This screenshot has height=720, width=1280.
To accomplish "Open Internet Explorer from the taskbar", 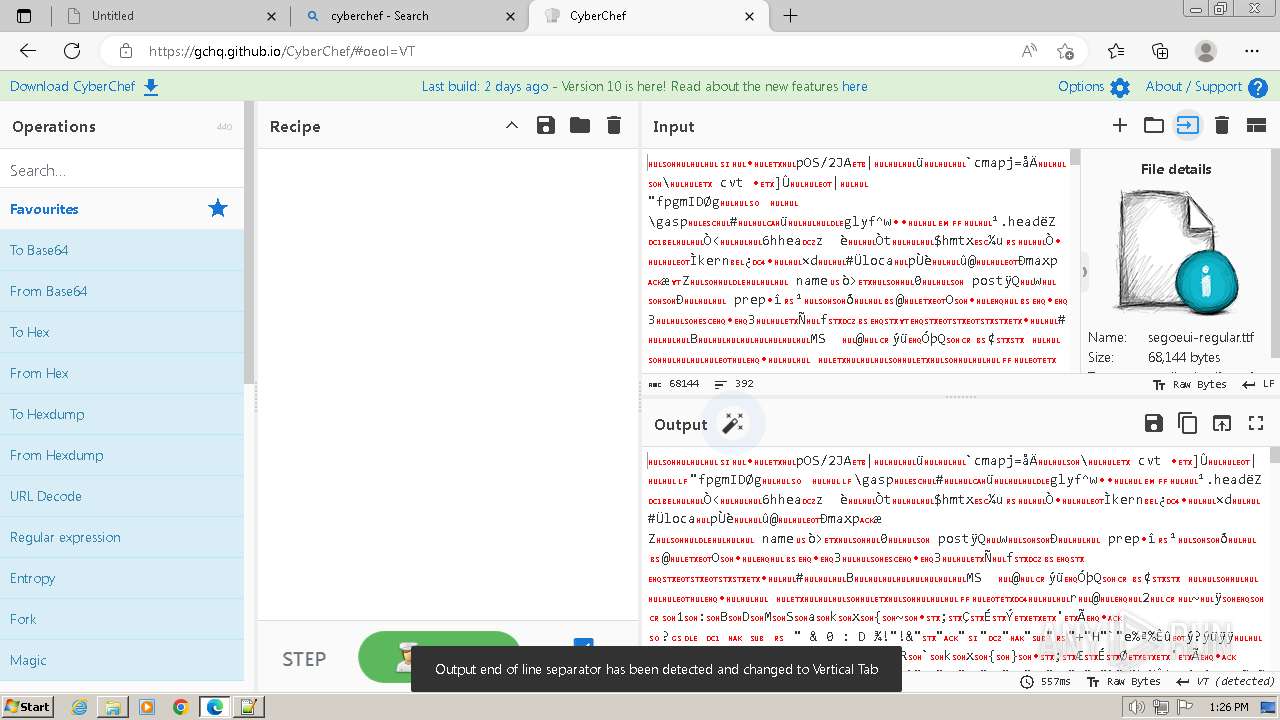I will pyautogui.click(x=80, y=707).
